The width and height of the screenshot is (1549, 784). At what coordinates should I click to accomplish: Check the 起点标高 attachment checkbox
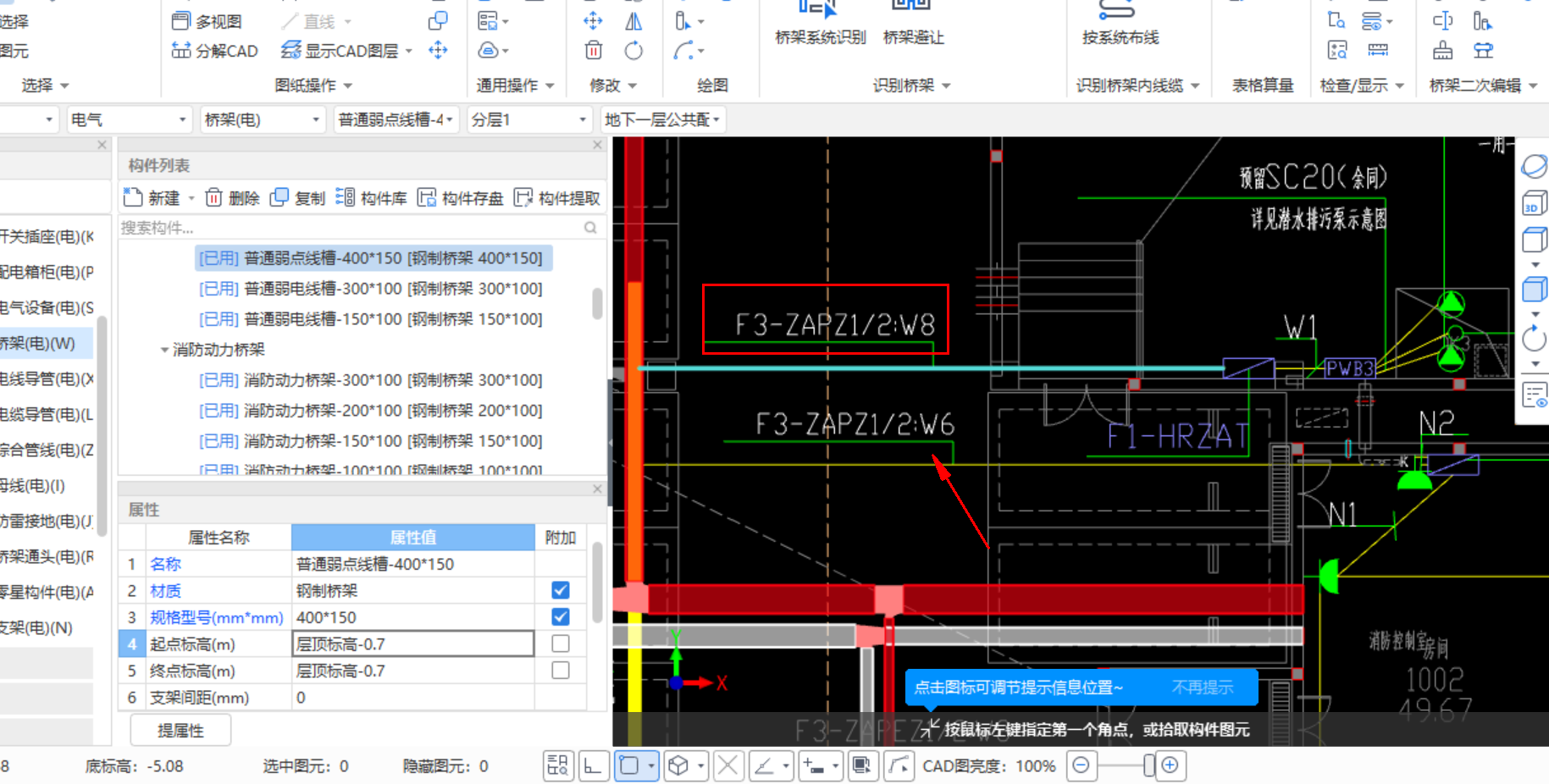click(x=560, y=643)
